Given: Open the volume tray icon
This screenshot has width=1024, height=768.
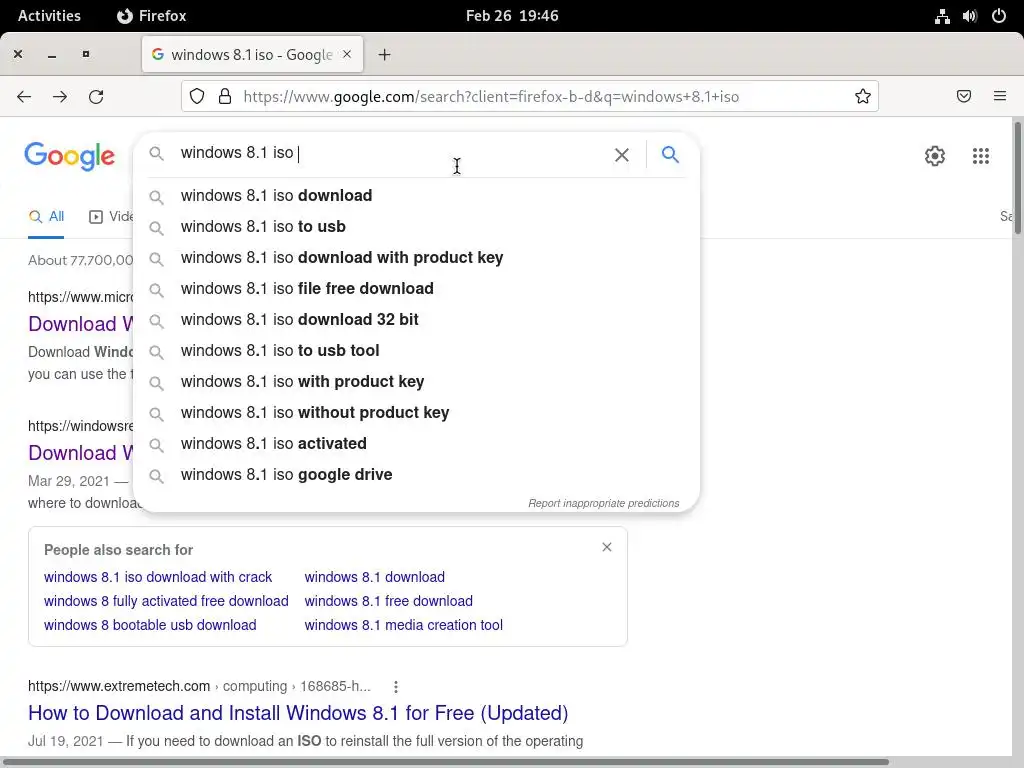Looking at the screenshot, I should [970, 16].
